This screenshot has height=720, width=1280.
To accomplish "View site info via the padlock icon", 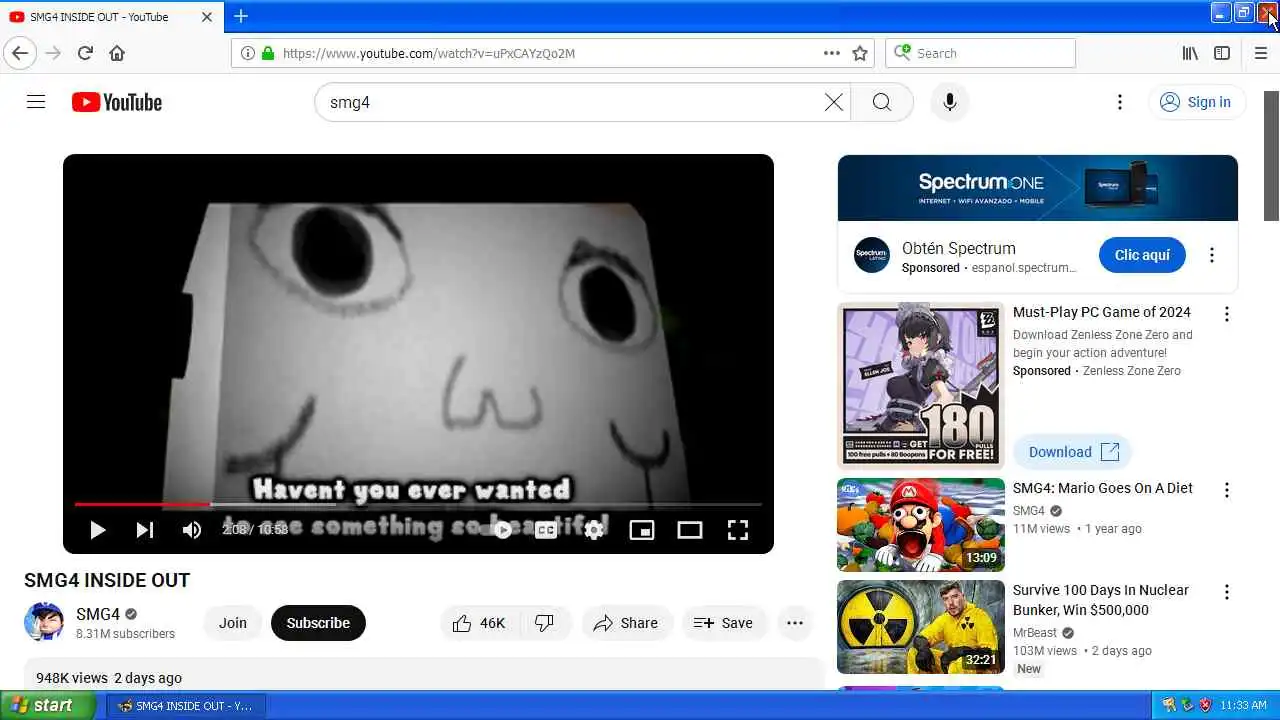I will [267, 53].
